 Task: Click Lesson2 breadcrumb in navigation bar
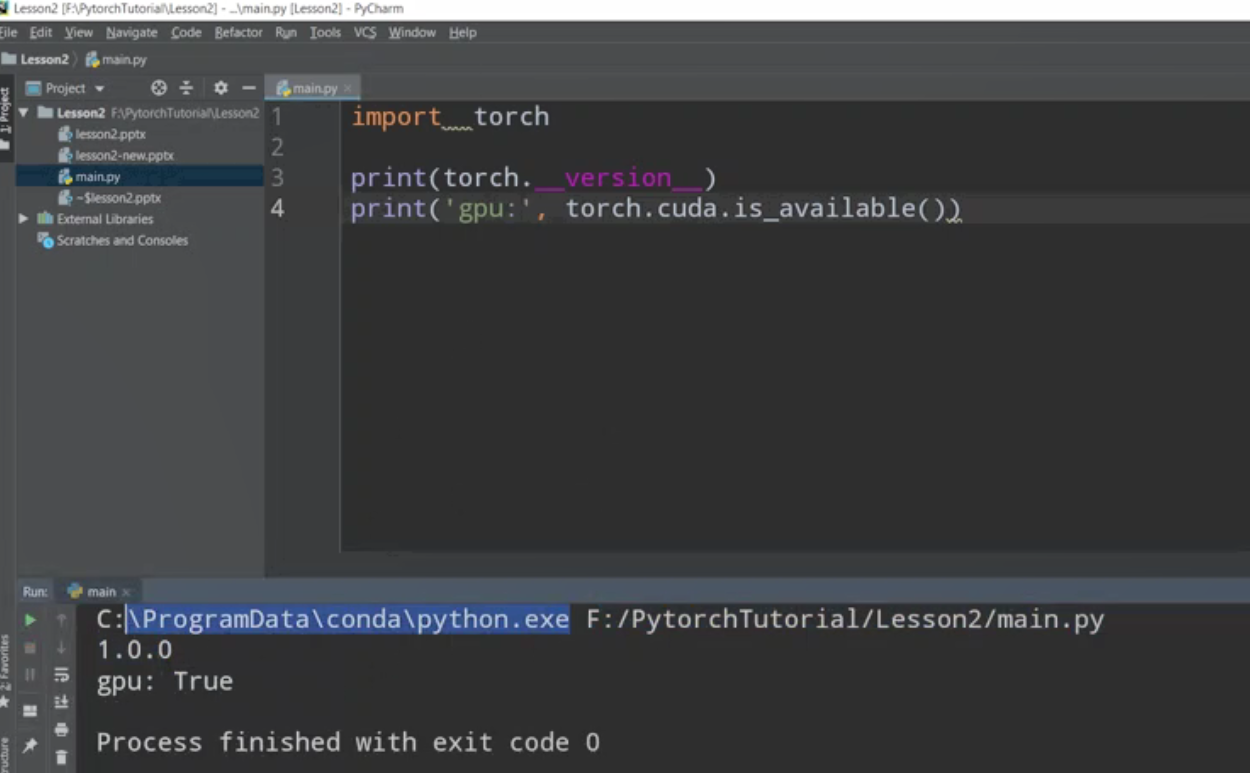pos(36,59)
